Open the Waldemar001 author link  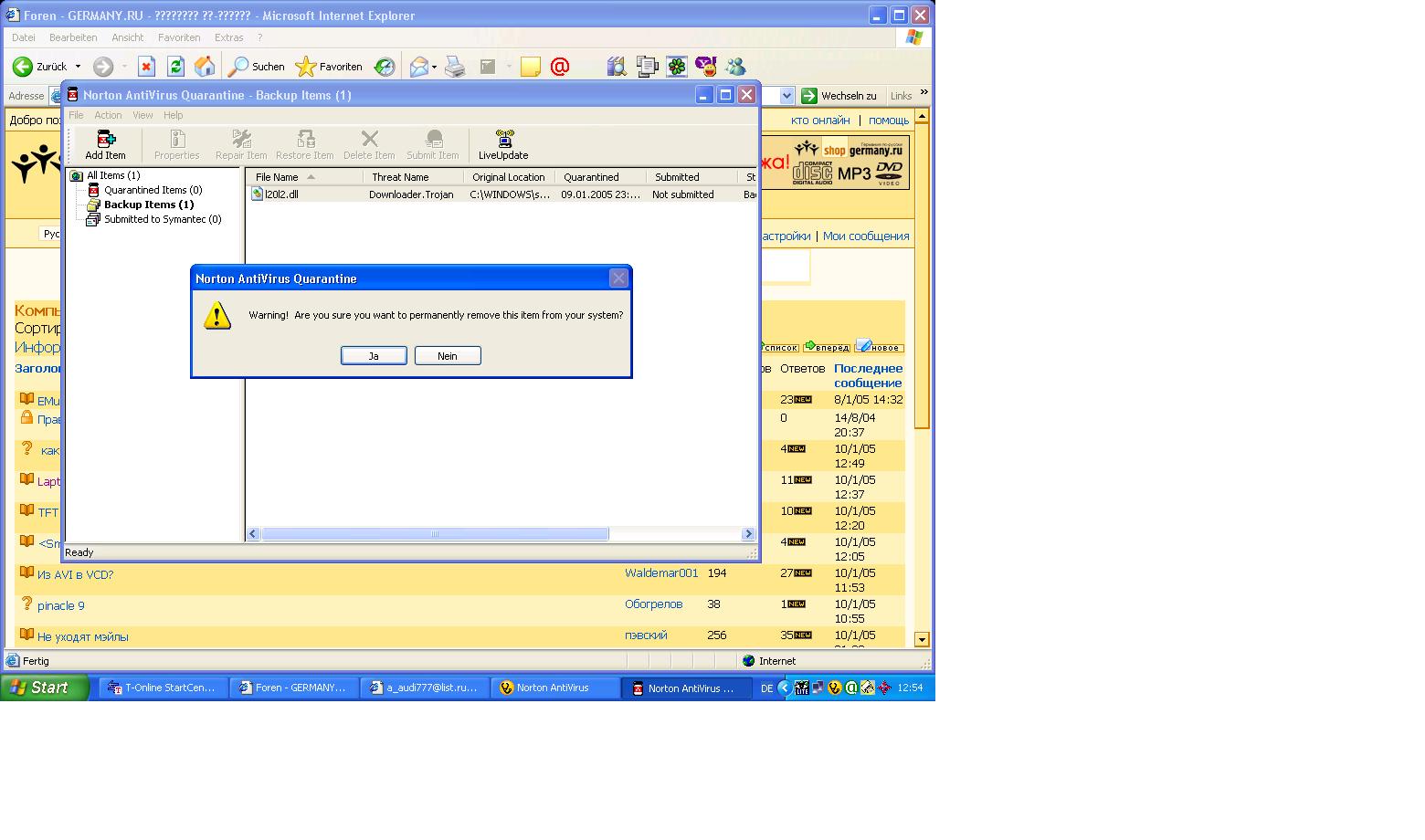[661, 573]
